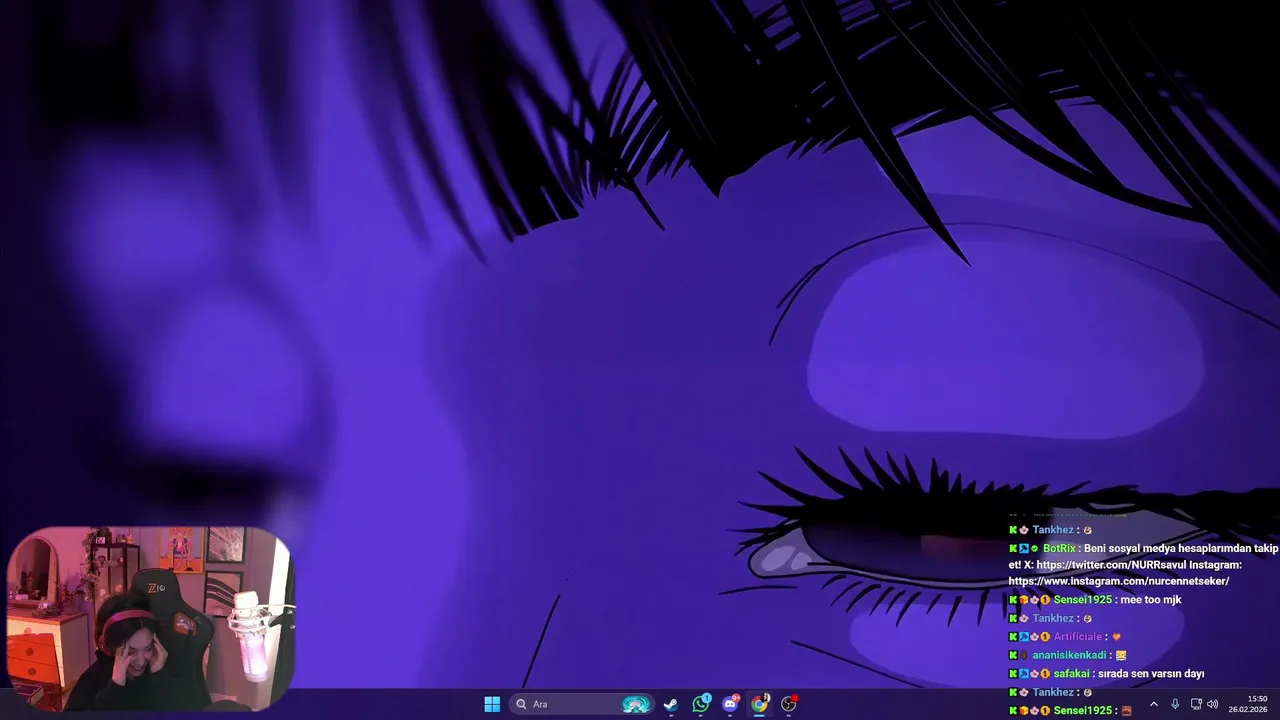Viewport: 1280px width, 720px height.
Task: Select the webcam overlay thumbnail
Action: point(151,618)
